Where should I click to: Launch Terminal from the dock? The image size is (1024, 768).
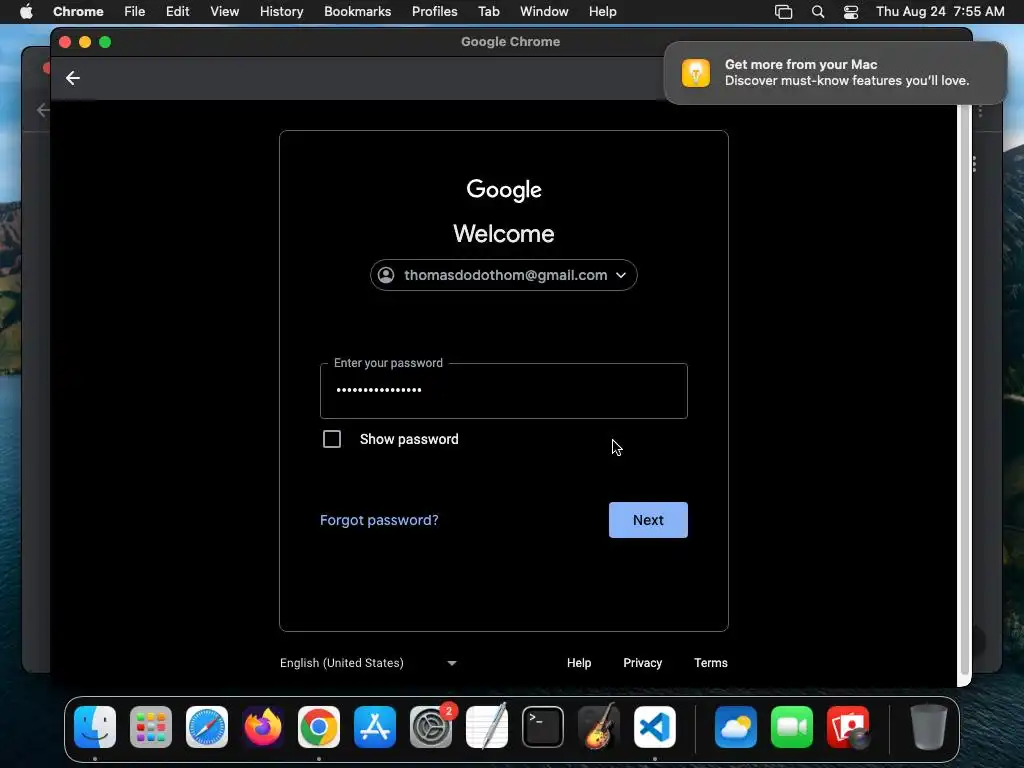click(x=543, y=727)
